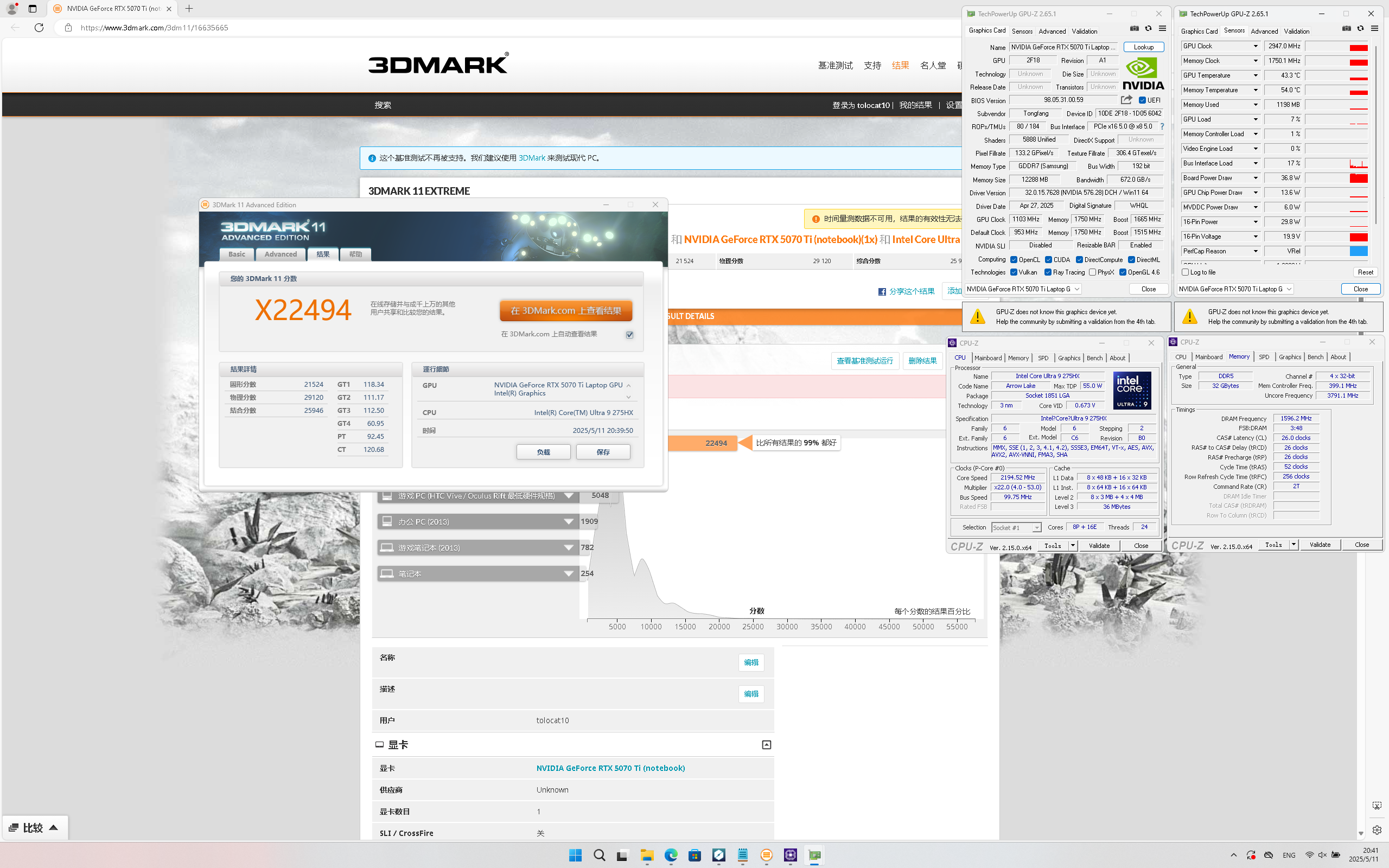Switch to the Advanced tab in the GPU-Z Graphics Card window
This screenshot has height=868, width=1389.
(x=1052, y=31)
